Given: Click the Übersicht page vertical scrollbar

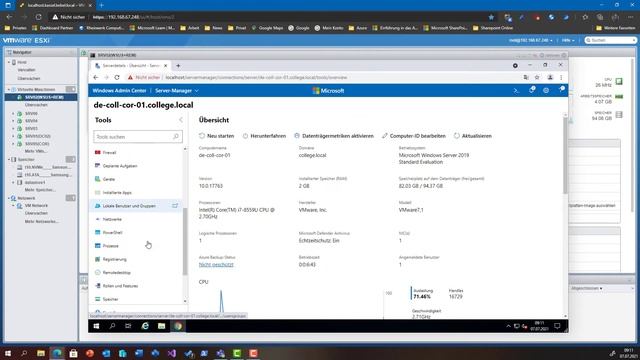Looking at the screenshot, I should (x=565, y=155).
